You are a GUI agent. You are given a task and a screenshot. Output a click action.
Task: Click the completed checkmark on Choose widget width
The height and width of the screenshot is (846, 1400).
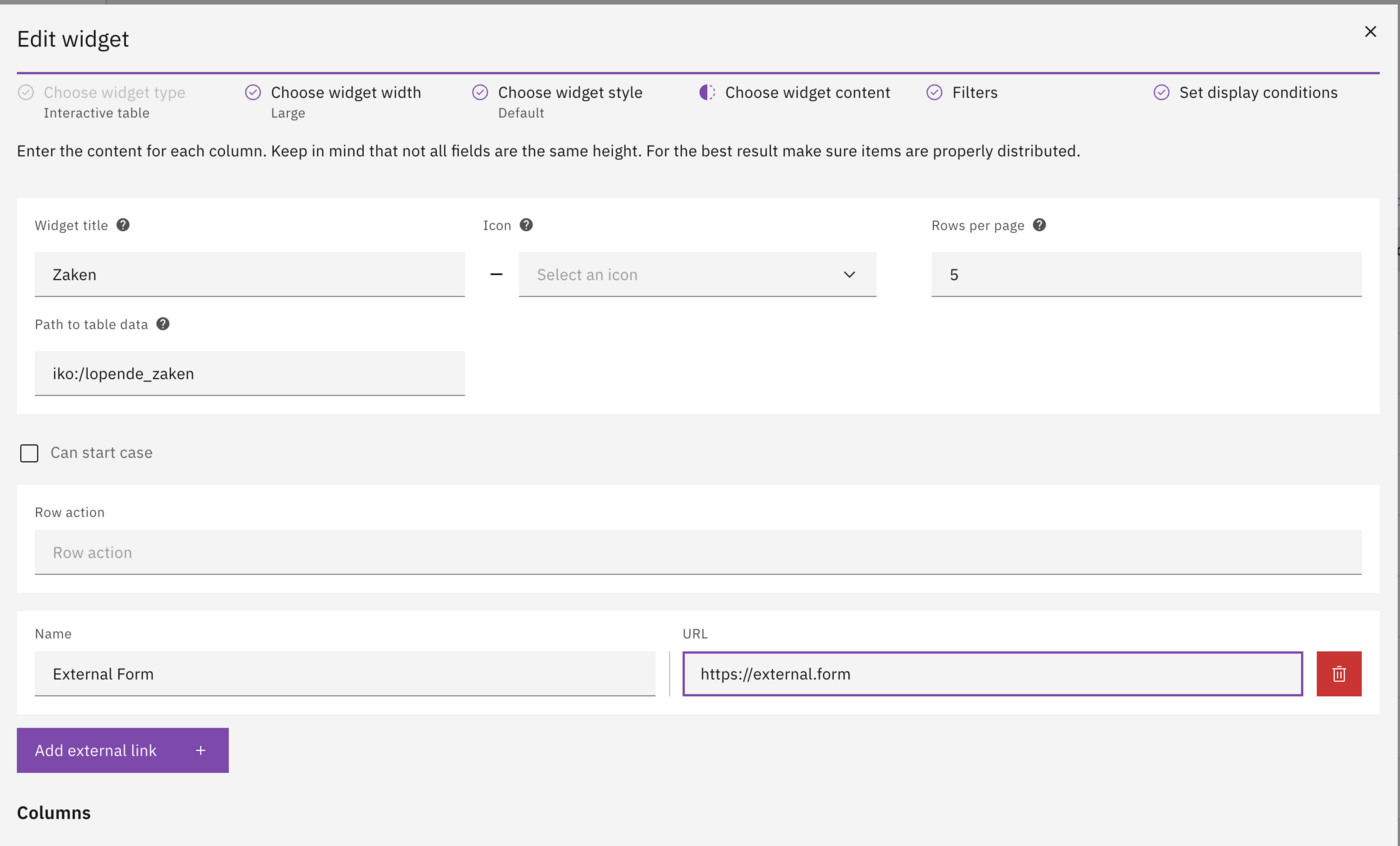tap(253, 92)
